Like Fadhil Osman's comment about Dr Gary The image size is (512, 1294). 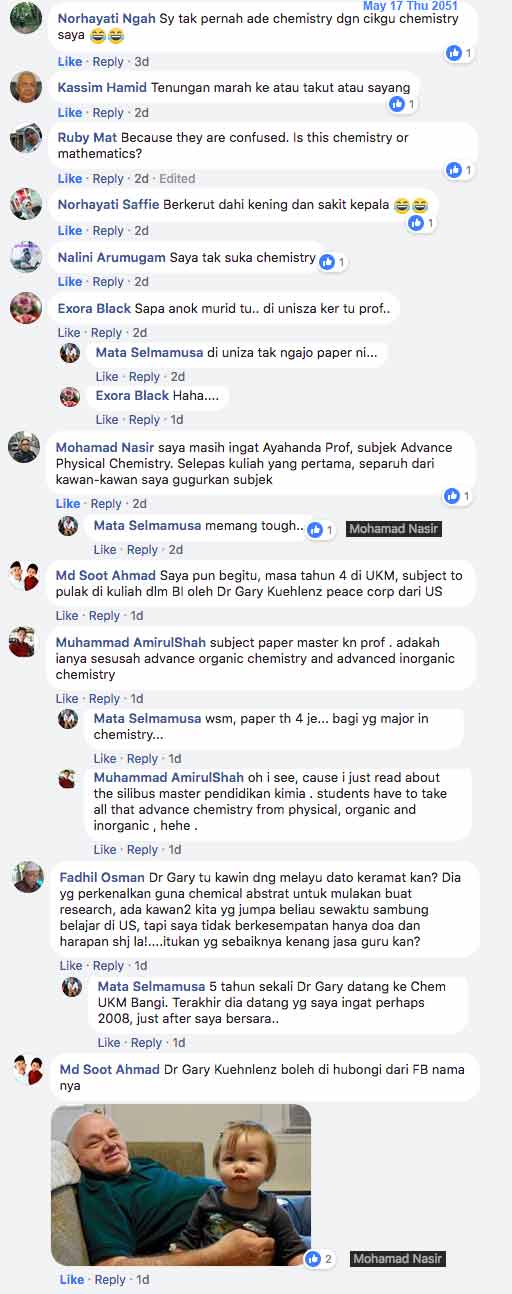click(x=70, y=966)
